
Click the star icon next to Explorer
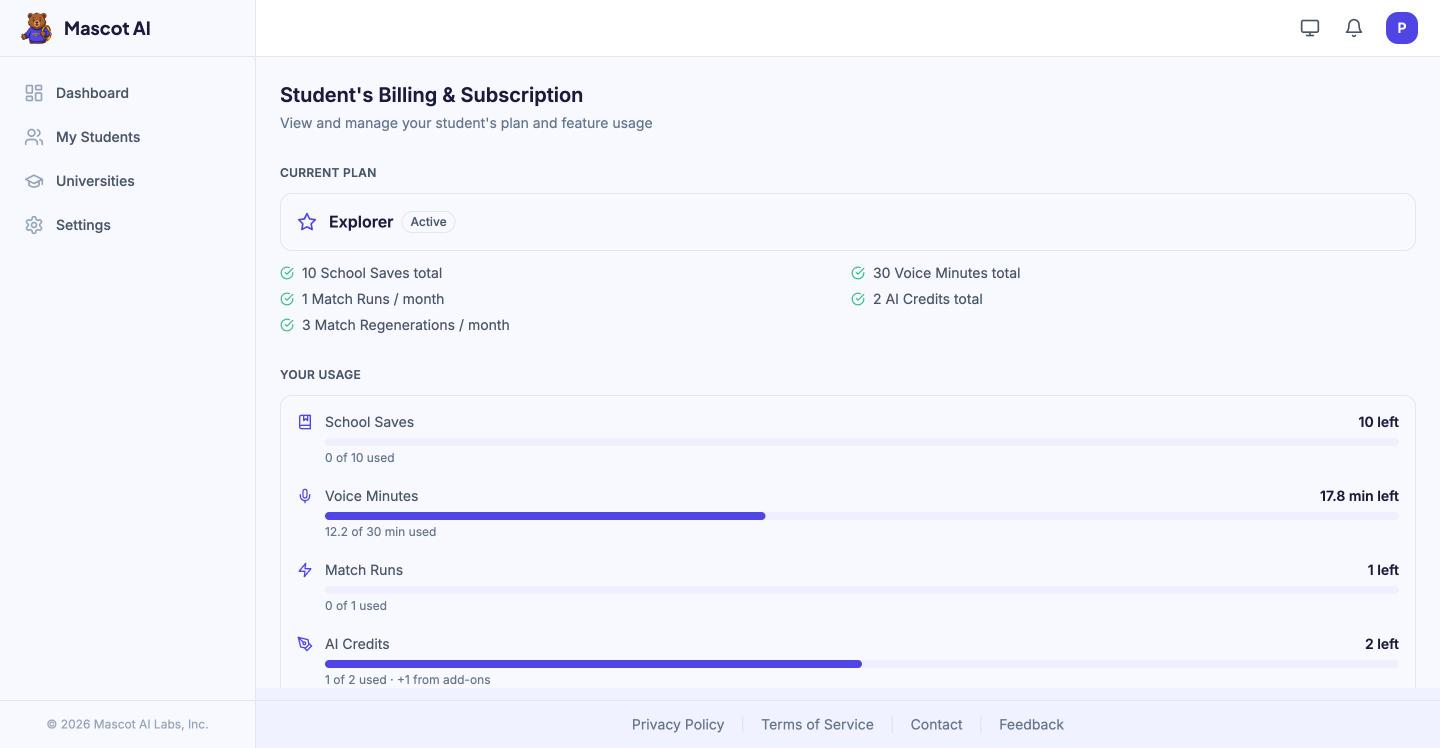click(x=307, y=222)
